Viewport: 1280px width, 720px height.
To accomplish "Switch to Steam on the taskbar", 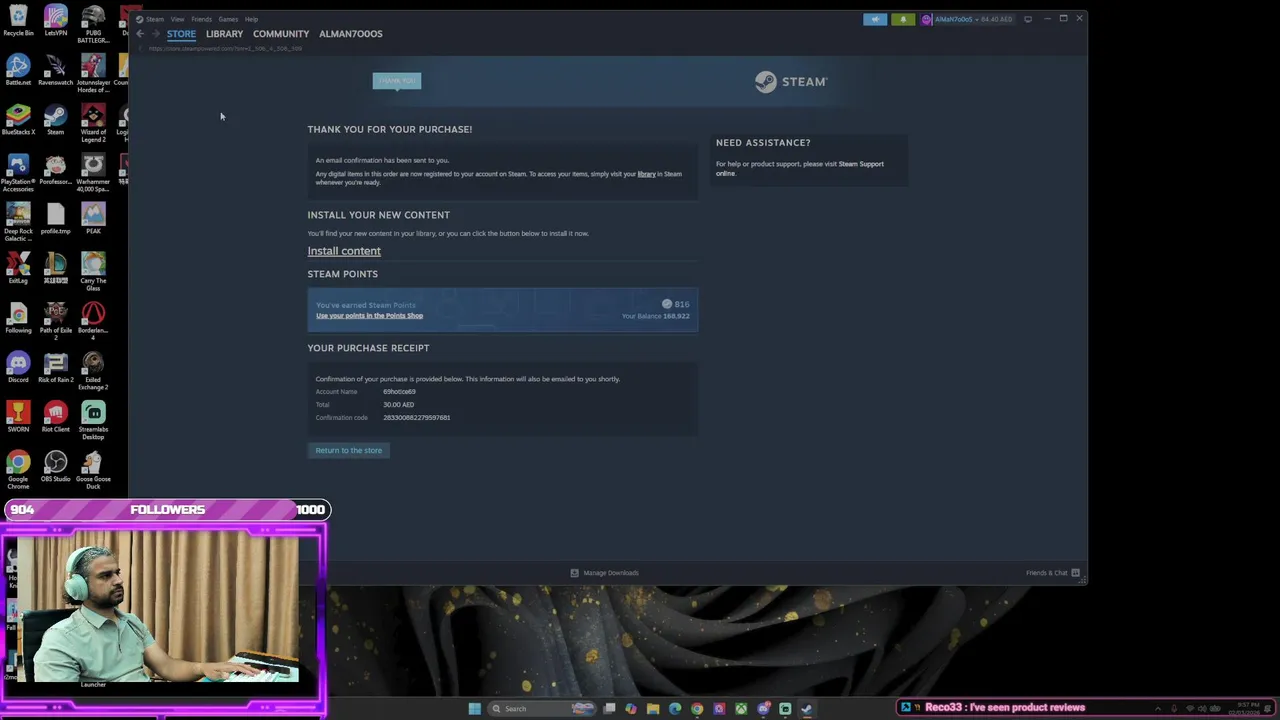I will [x=806, y=708].
